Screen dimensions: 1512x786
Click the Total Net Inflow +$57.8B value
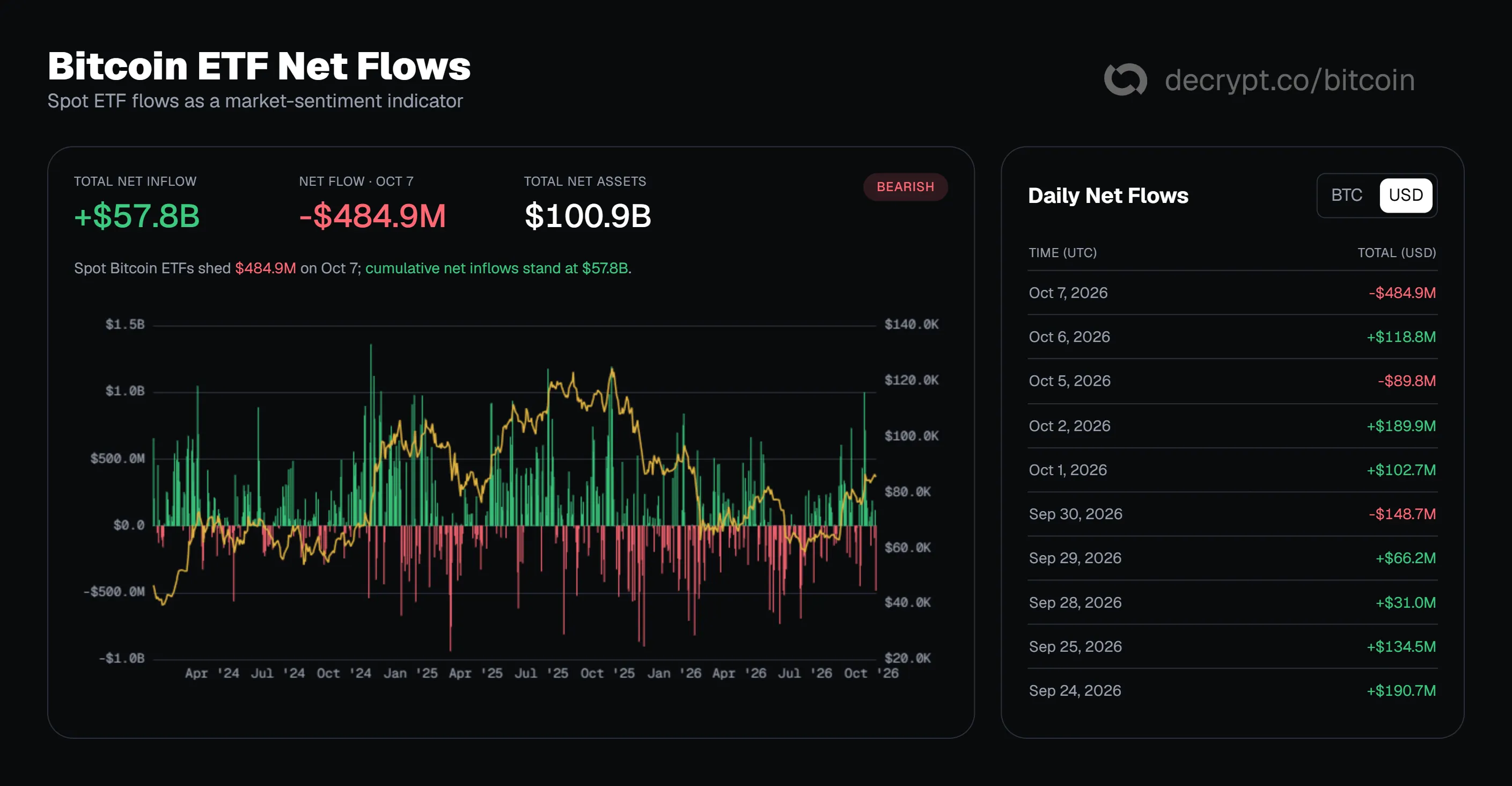point(137,216)
